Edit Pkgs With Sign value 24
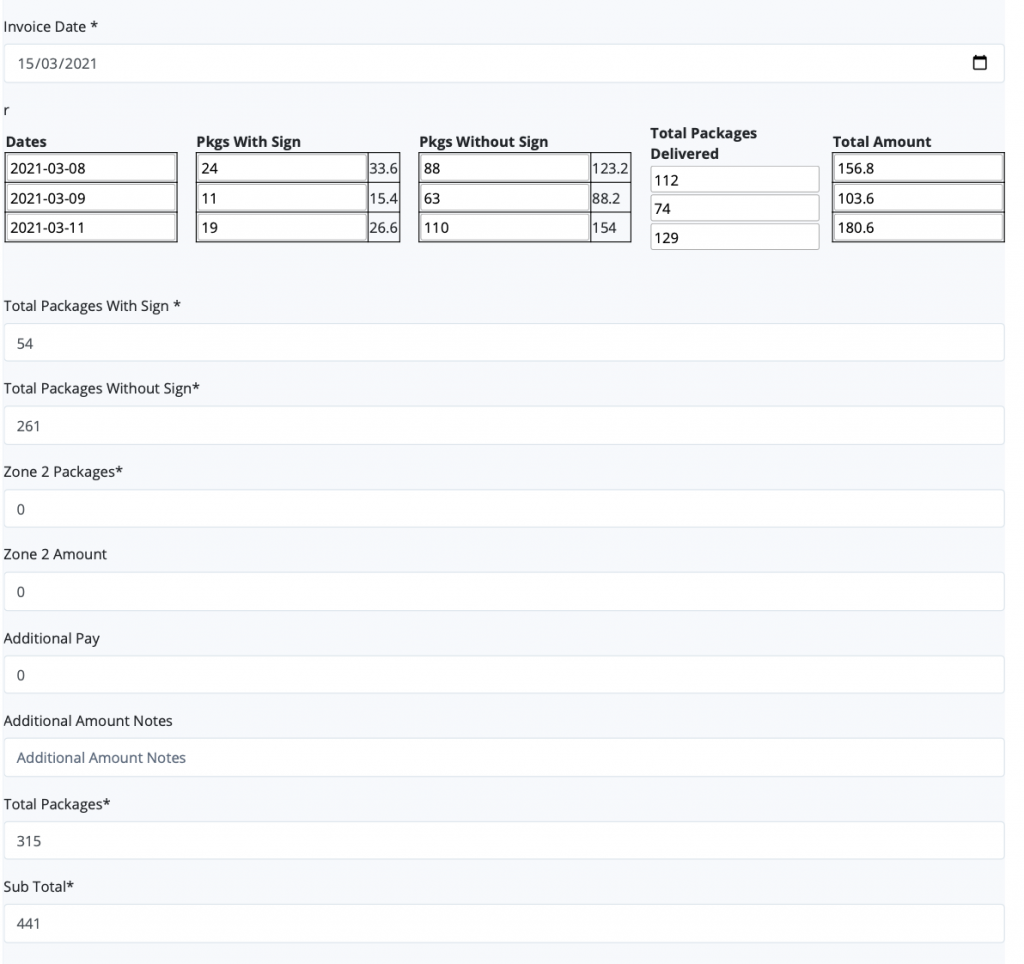Screen dimensions: 1024x964 [x=282, y=168]
